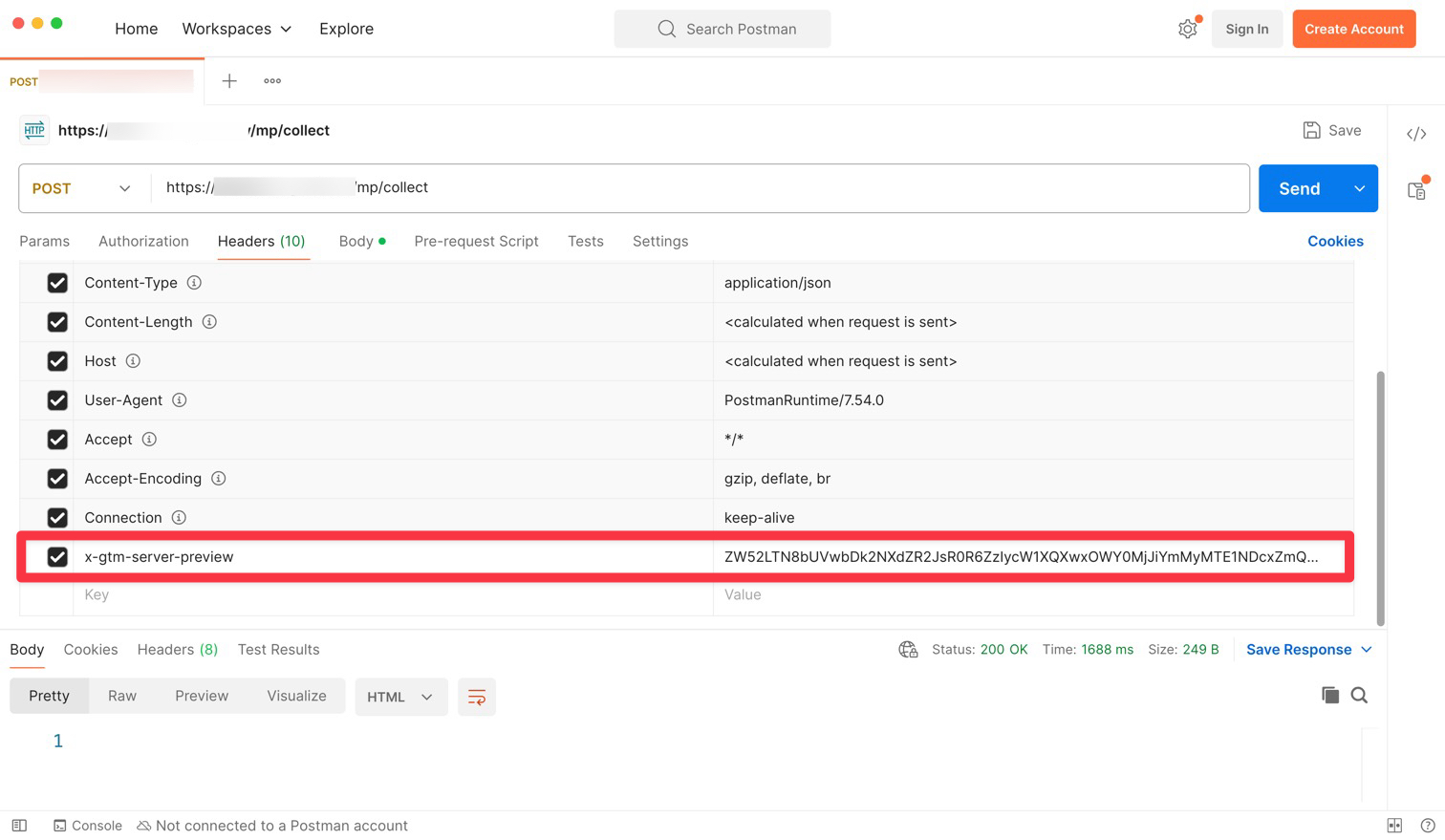Show info icon for Connection header
The width and height of the screenshot is (1445, 840).
(179, 518)
